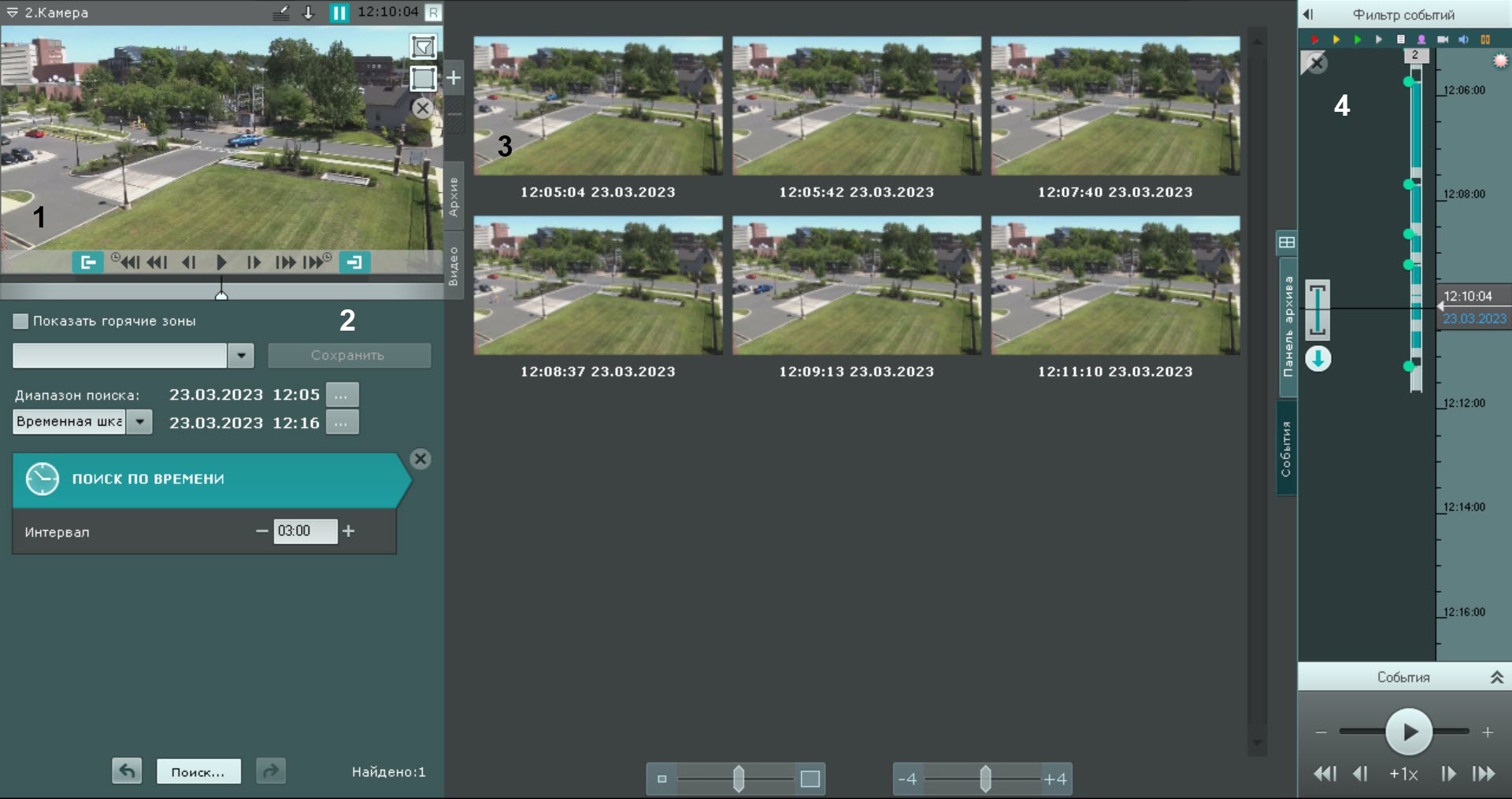
Task: Expand the "Временная шкала" range dropdown
Action: 139,422
